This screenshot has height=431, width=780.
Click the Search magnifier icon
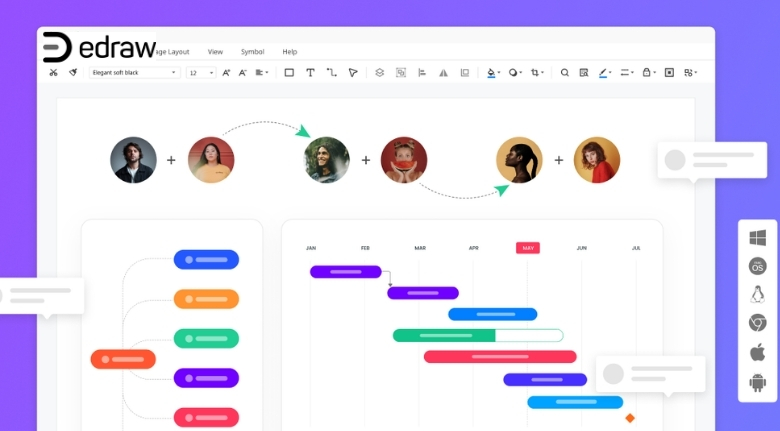pyautogui.click(x=565, y=73)
